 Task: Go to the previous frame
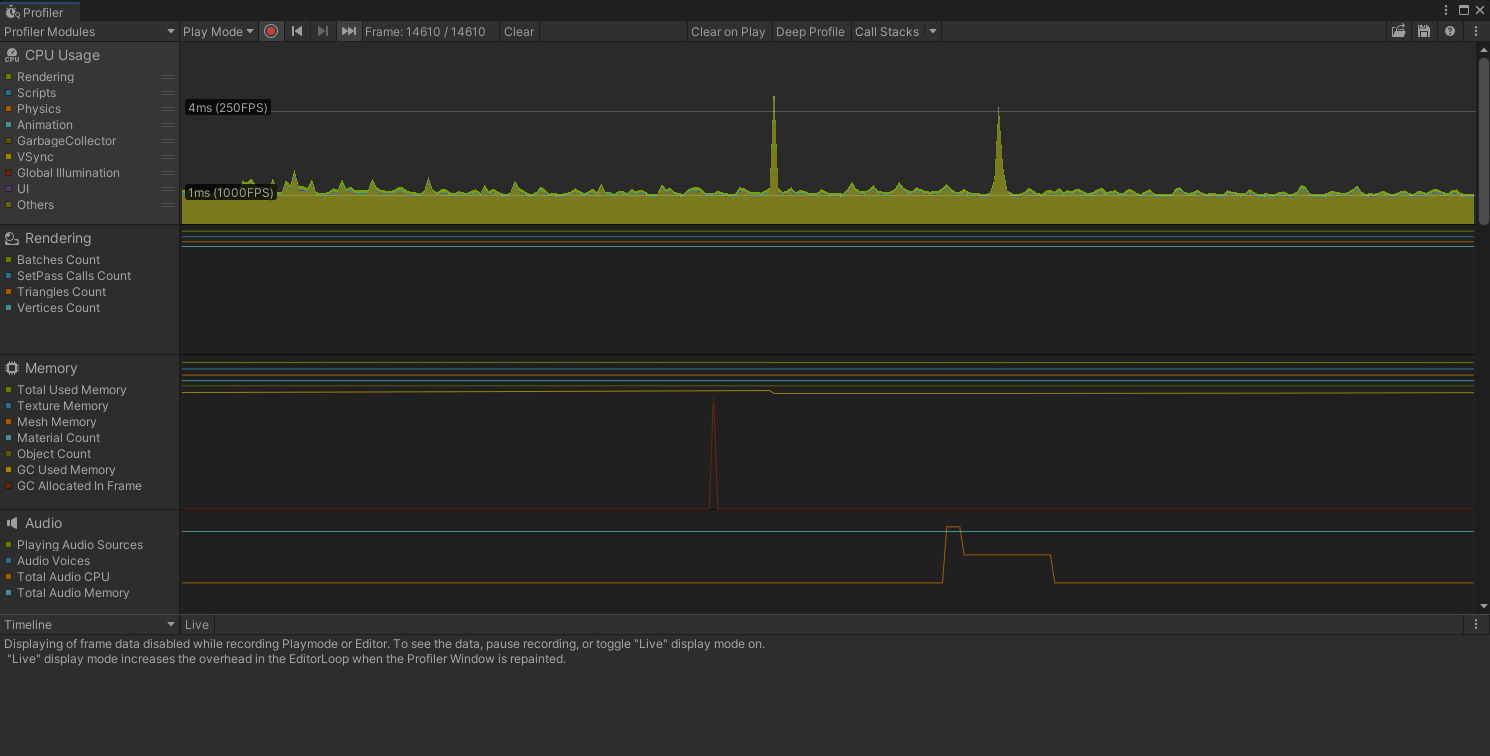(297, 31)
